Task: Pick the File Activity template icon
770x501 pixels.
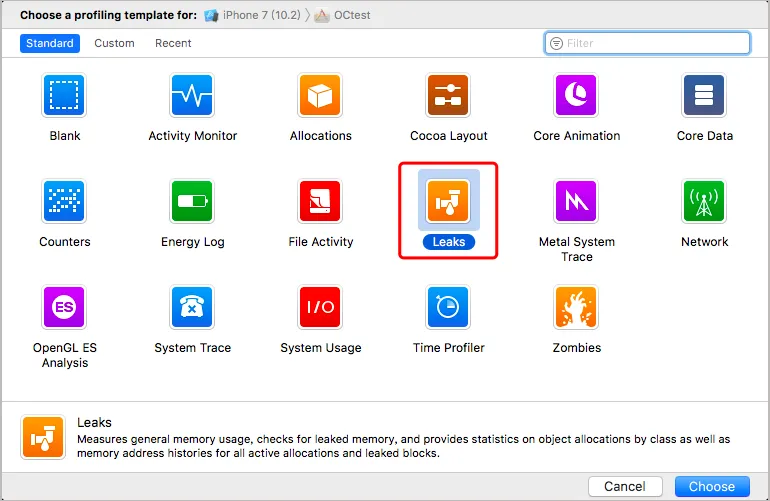Action: (320, 201)
